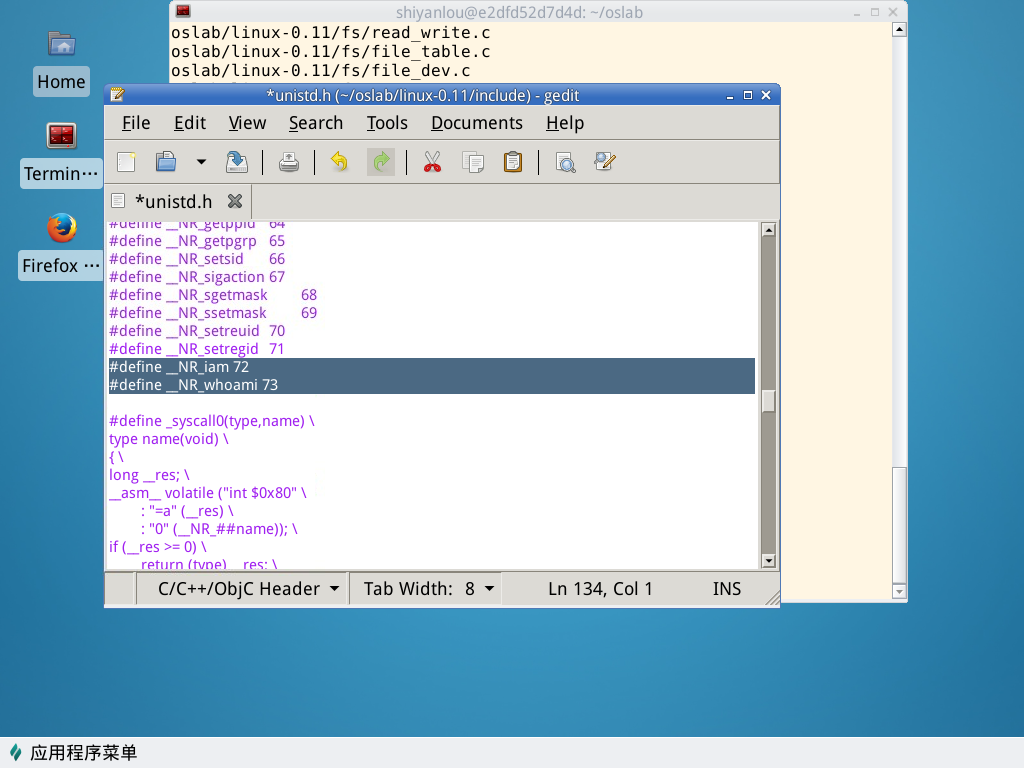Open the Find search tool
Viewport: 1024px width, 768px height.
(565, 162)
